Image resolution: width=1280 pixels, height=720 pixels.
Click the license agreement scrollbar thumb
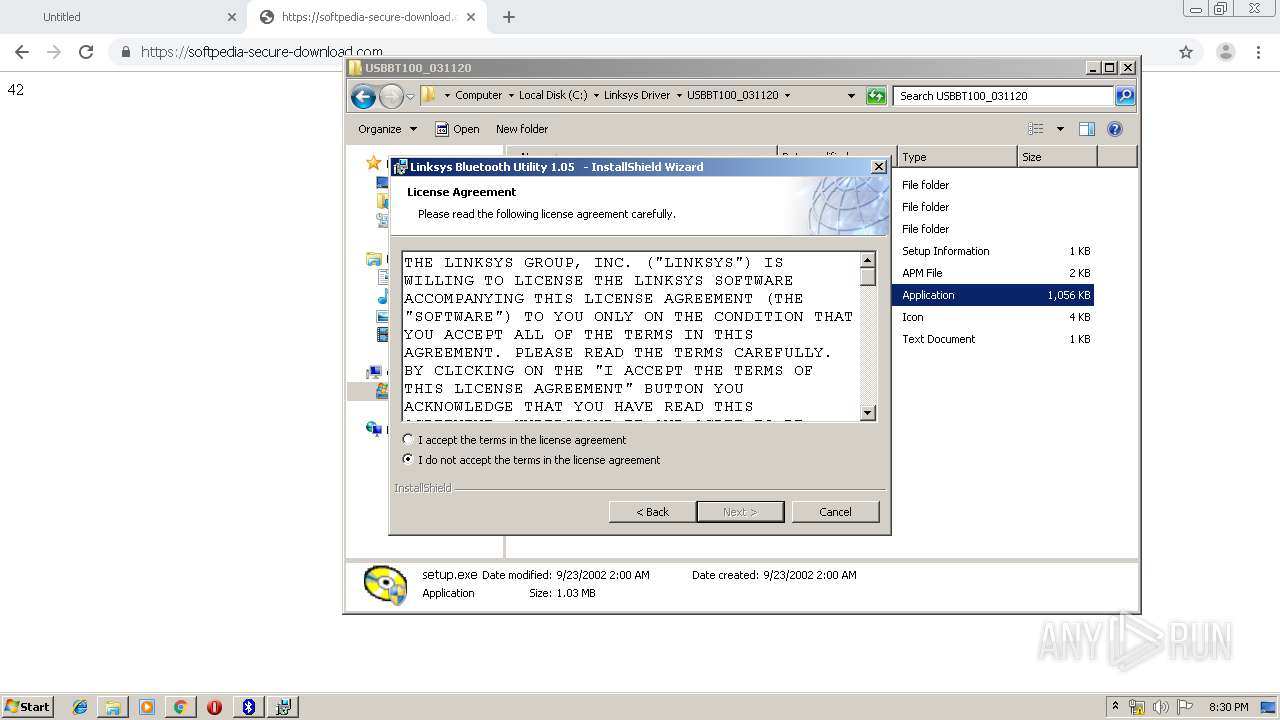[x=867, y=277]
